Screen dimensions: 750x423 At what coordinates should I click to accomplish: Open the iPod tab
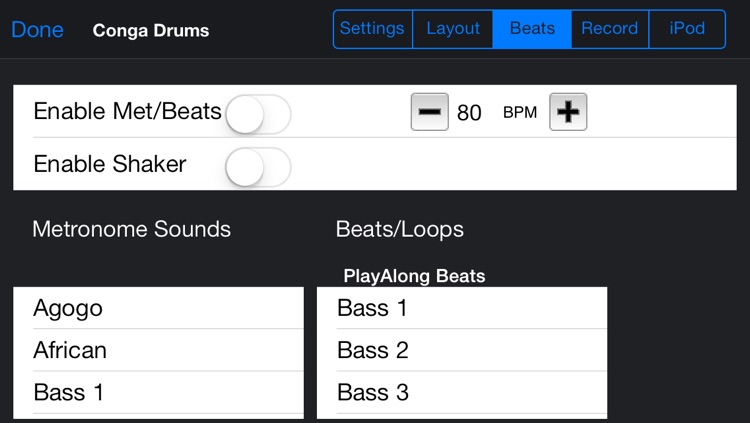(687, 29)
